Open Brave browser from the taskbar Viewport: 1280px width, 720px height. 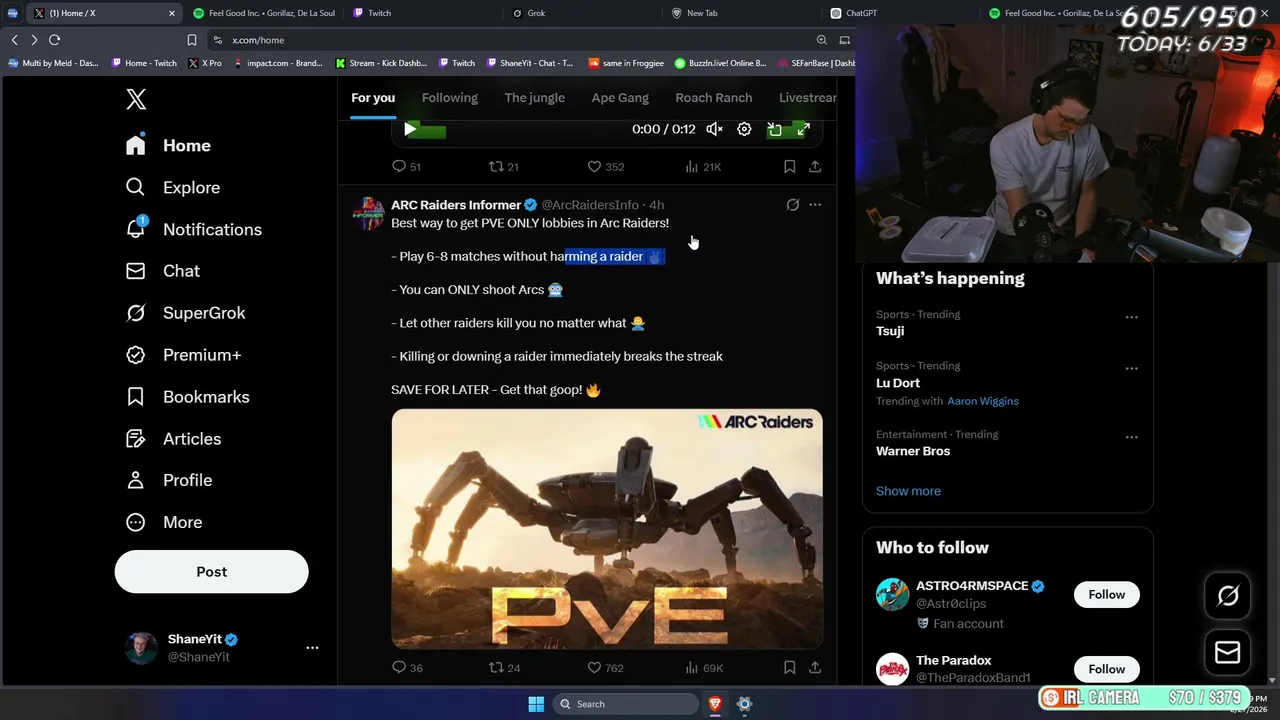pos(715,704)
